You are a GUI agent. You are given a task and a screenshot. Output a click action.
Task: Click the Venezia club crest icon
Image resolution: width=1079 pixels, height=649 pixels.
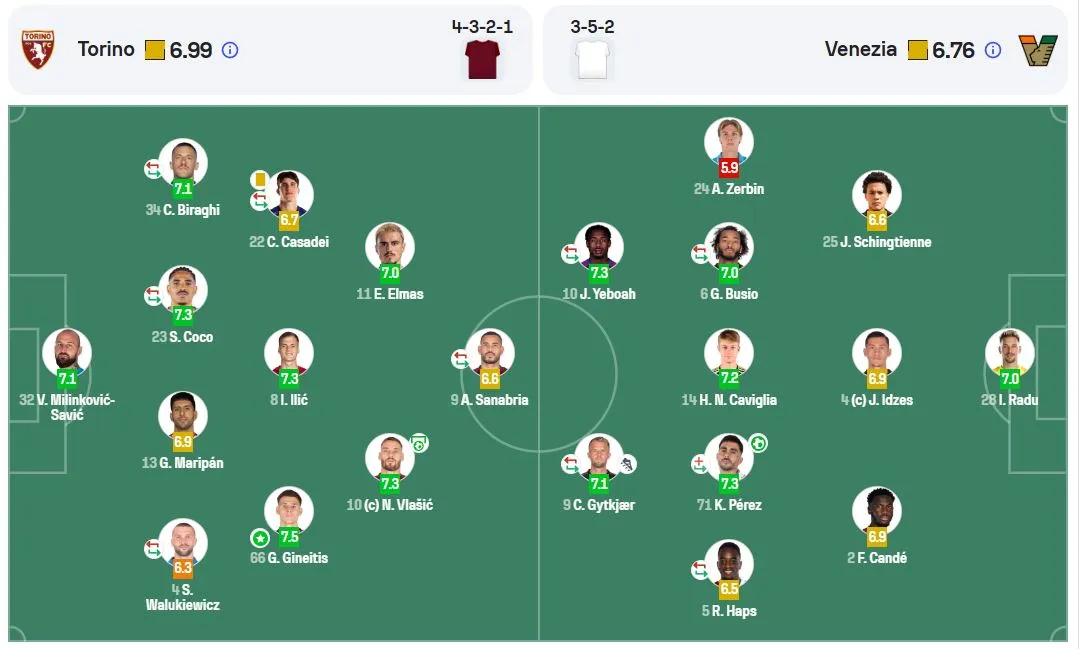(1038, 50)
